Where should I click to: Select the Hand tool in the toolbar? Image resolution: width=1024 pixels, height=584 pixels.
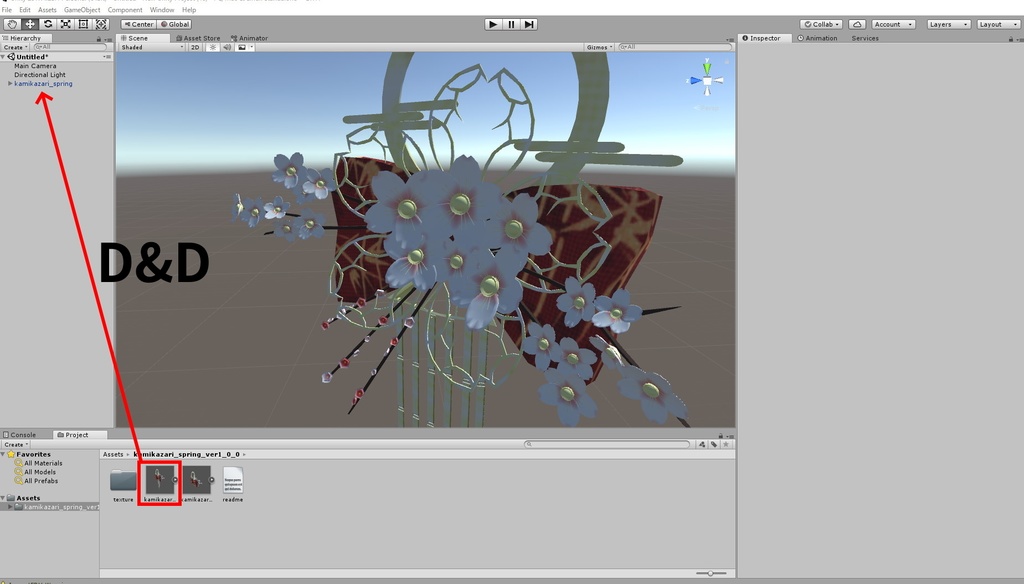tap(12, 24)
